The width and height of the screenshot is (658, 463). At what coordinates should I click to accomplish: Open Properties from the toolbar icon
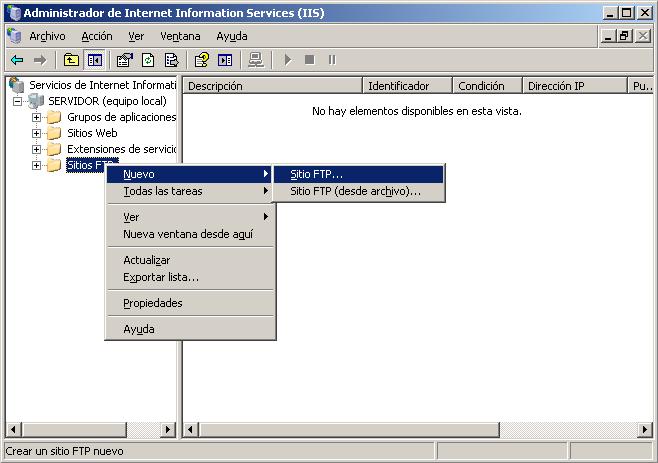click(x=125, y=60)
